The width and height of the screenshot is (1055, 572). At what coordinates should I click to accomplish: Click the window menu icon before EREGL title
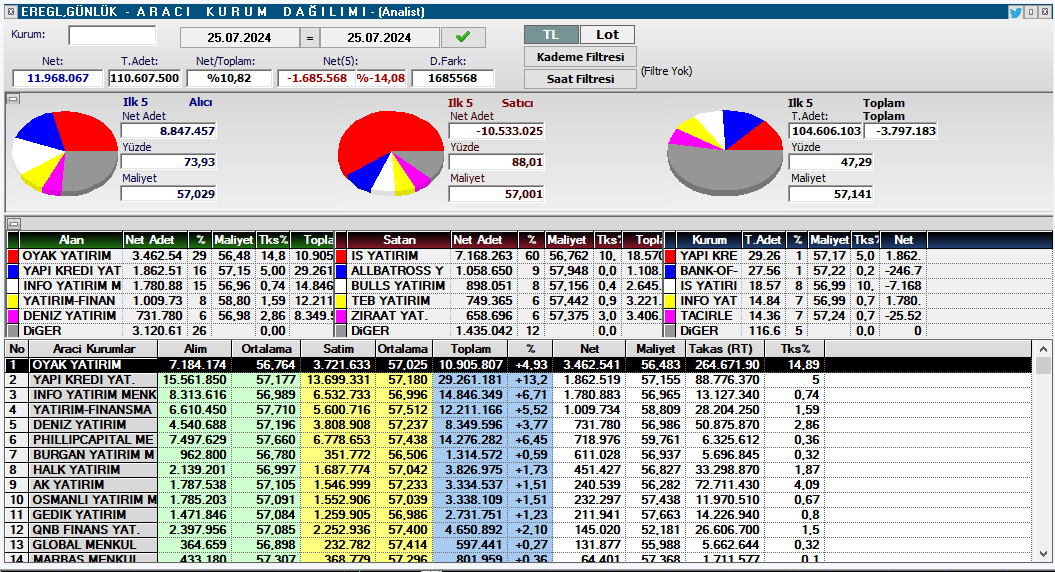coord(11,11)
